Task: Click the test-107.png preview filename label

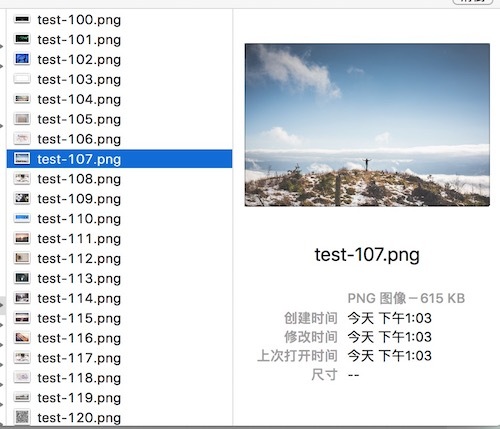Action: [x=367, y=255]
